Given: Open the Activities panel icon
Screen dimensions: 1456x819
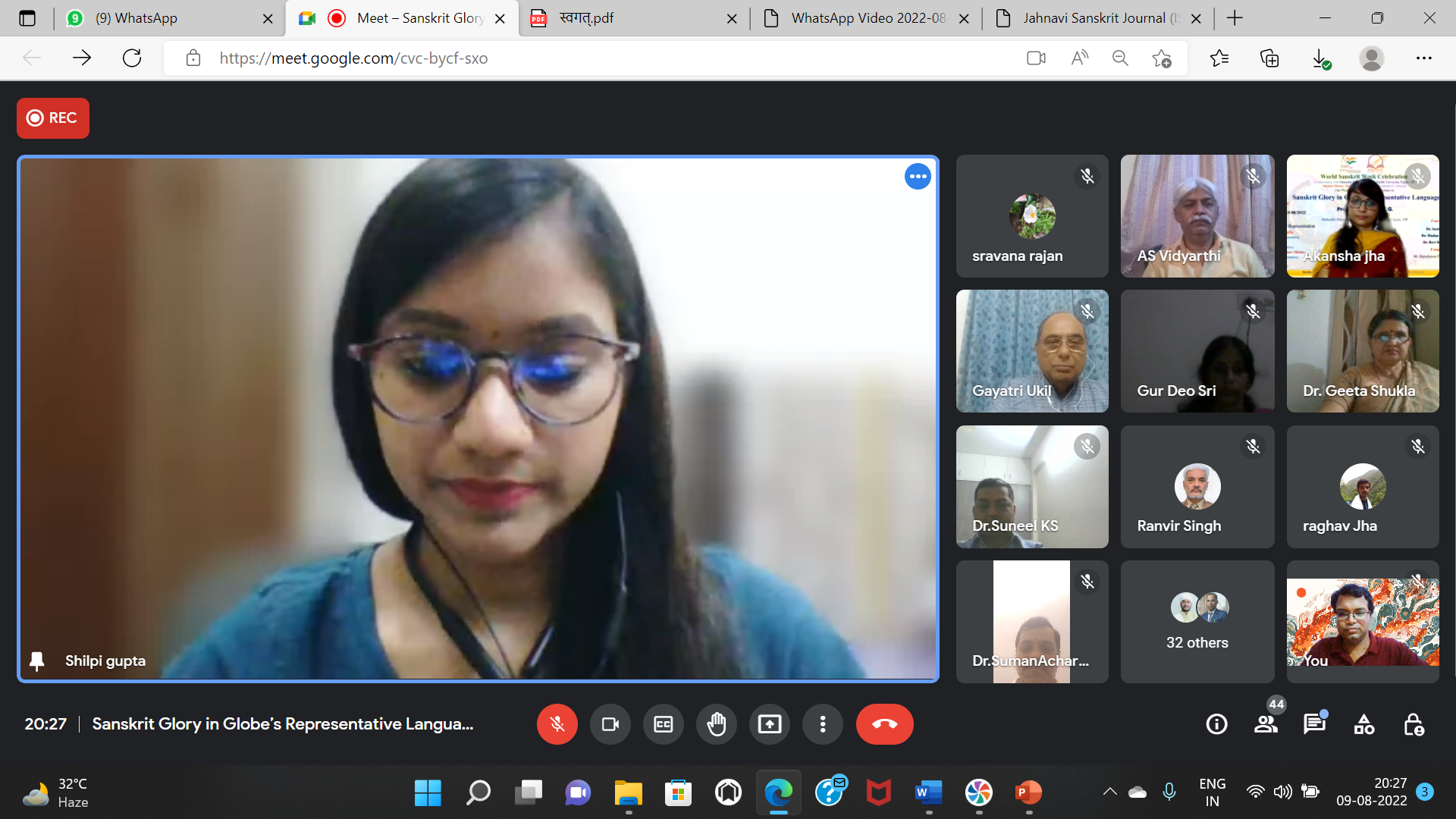Looking at the screenshot, I should point(1363,724).
